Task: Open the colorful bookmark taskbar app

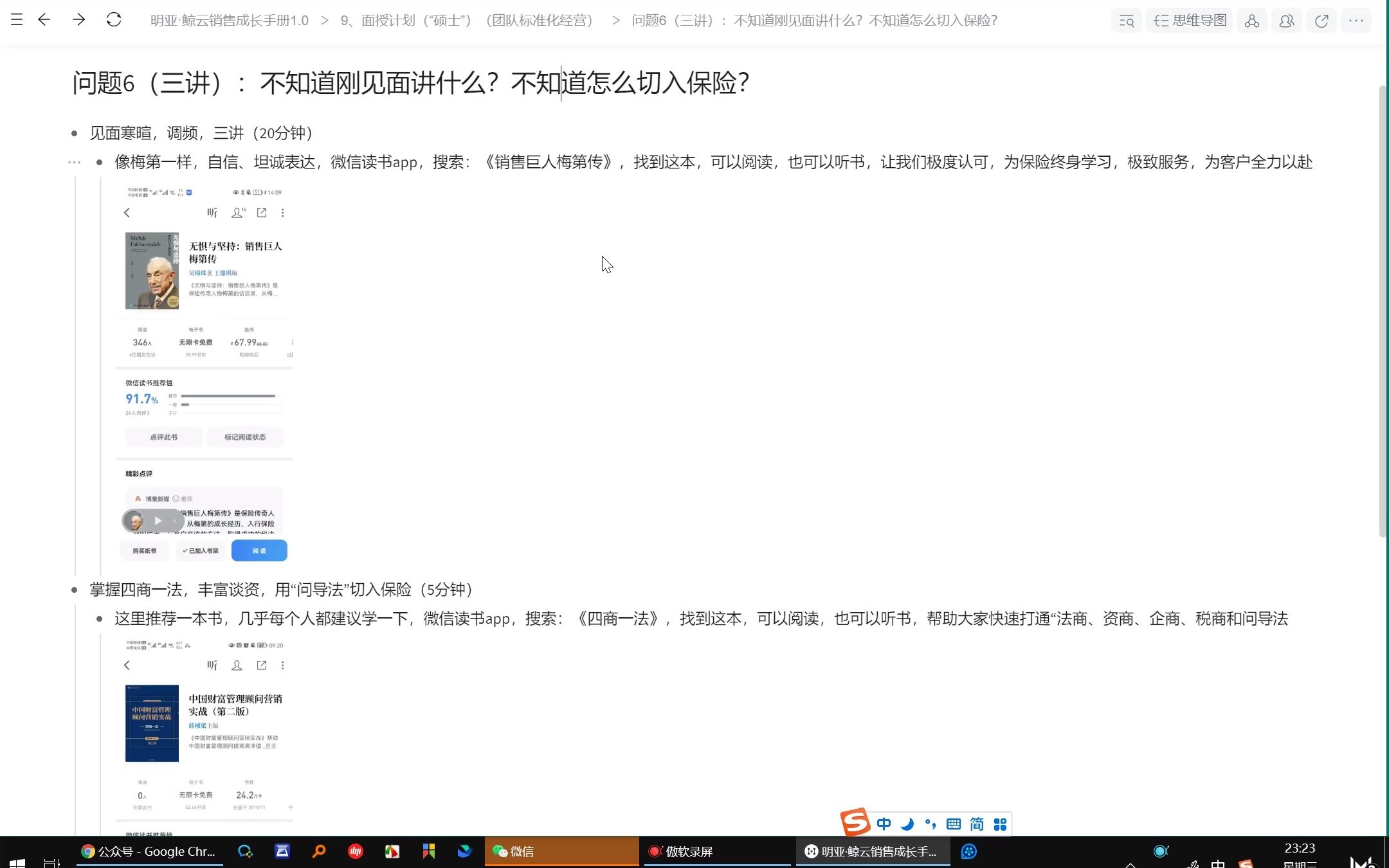Action: [x=428, y=851]
